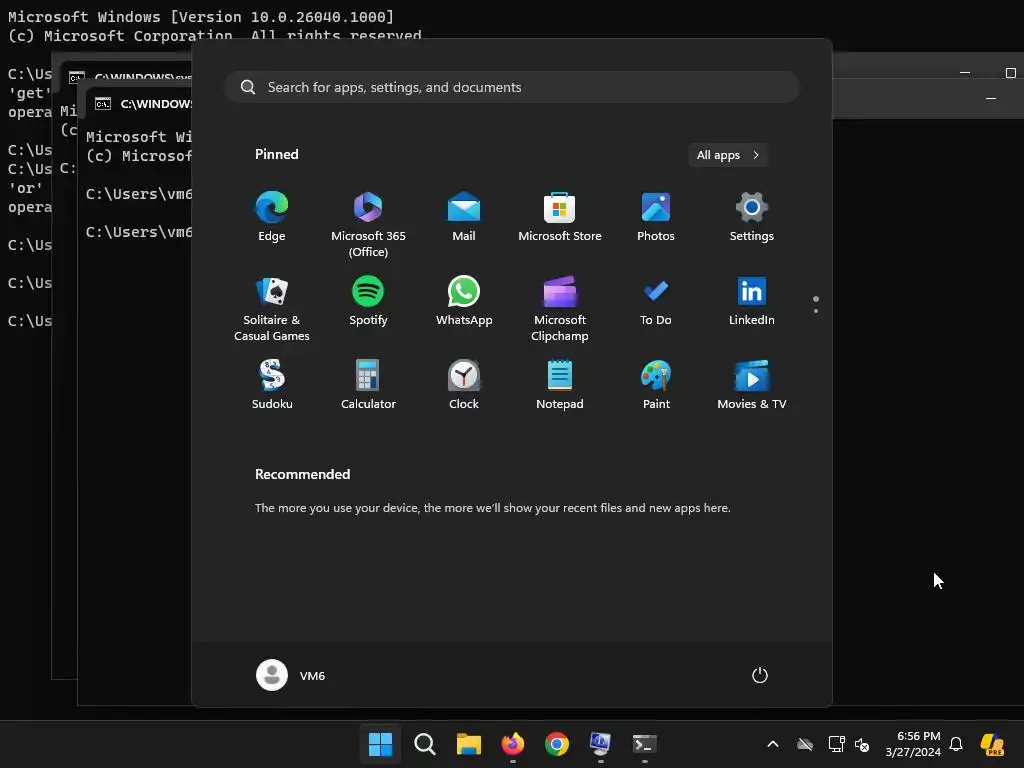Open Settings from pinned apps
Screen dimensions: 1024x768
pyautogui.click(x=752, y=217)
